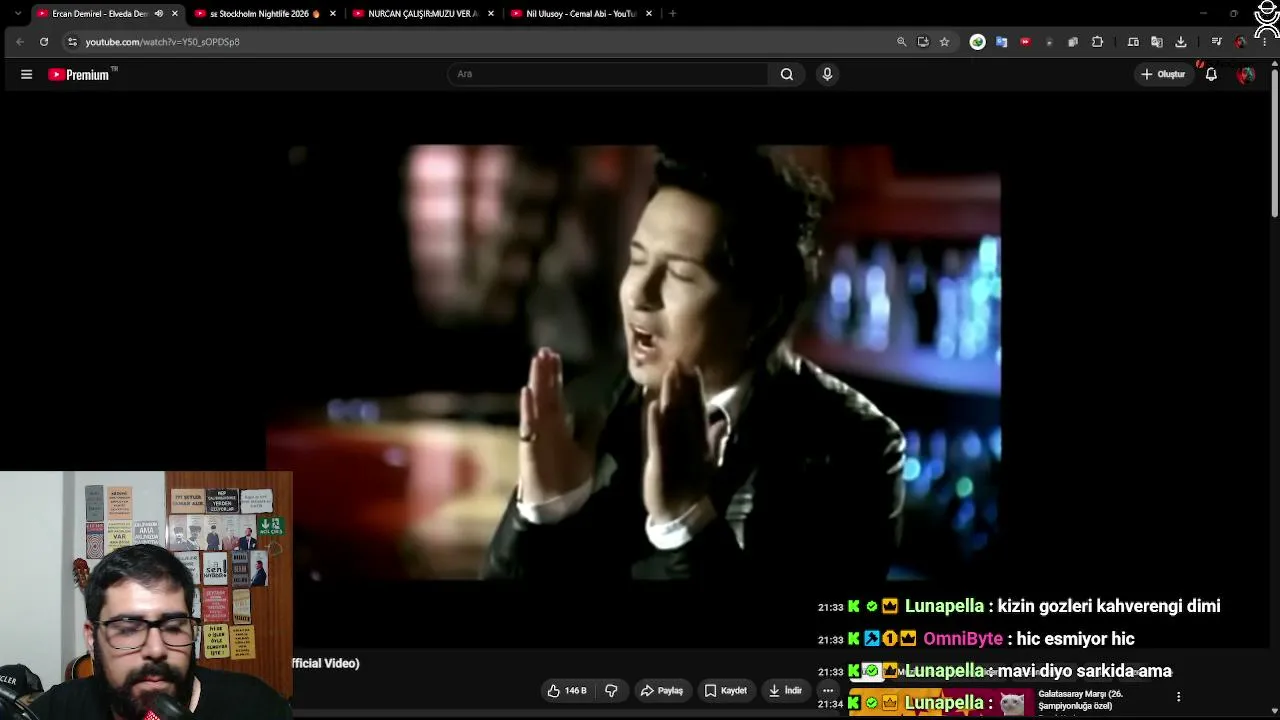Open a new browser tab
The image size is (1280, 720).
pos(672,14)
